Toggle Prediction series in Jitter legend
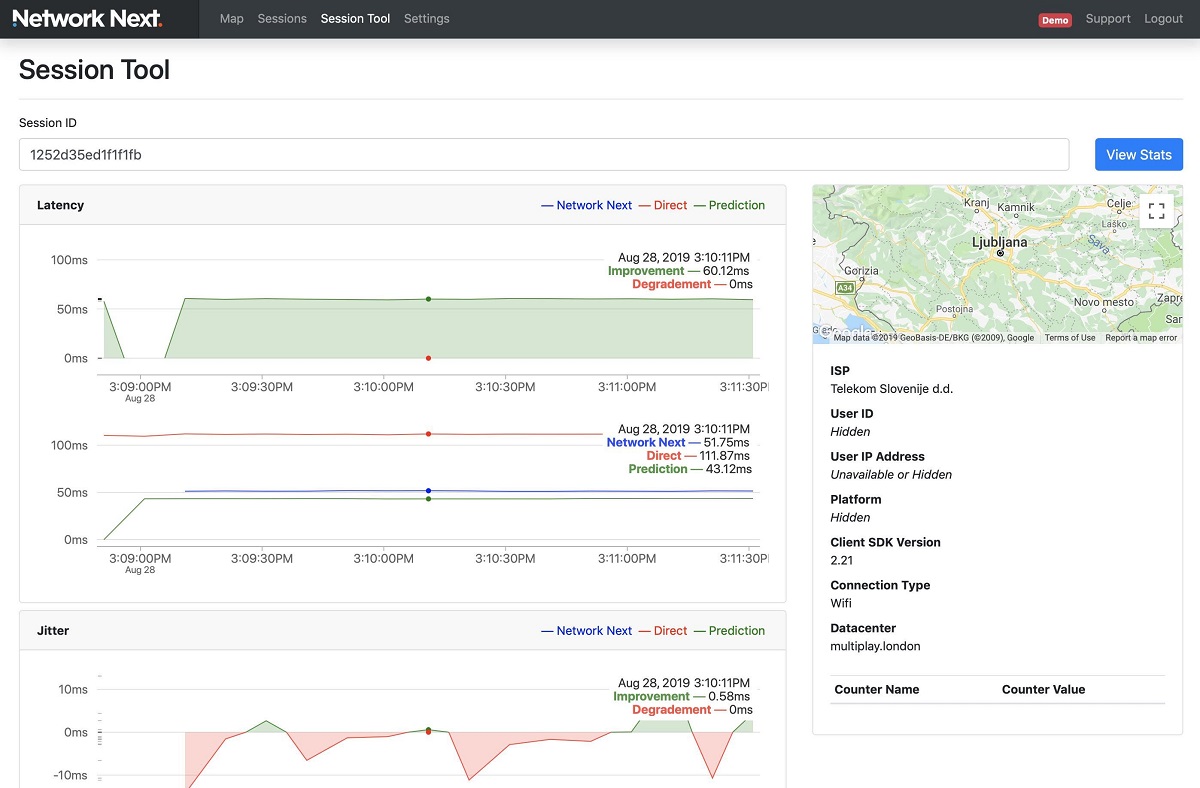Viewport: 1200px width, 788px height. pos(729,631)
